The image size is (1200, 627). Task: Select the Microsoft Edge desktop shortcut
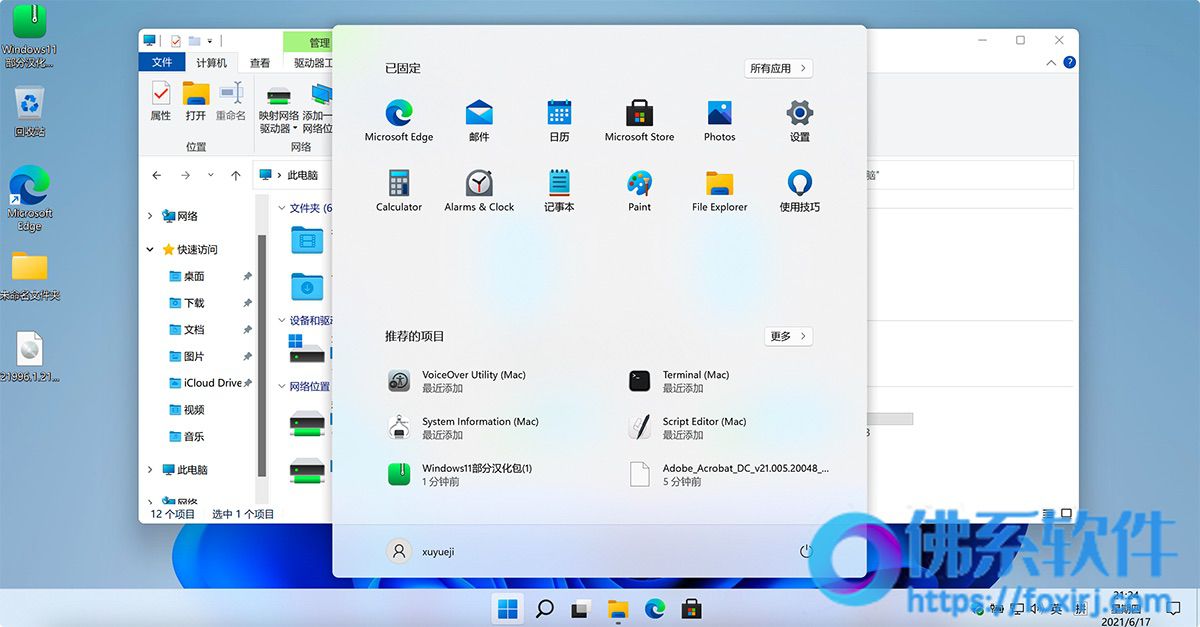click(x=30, y=198)
